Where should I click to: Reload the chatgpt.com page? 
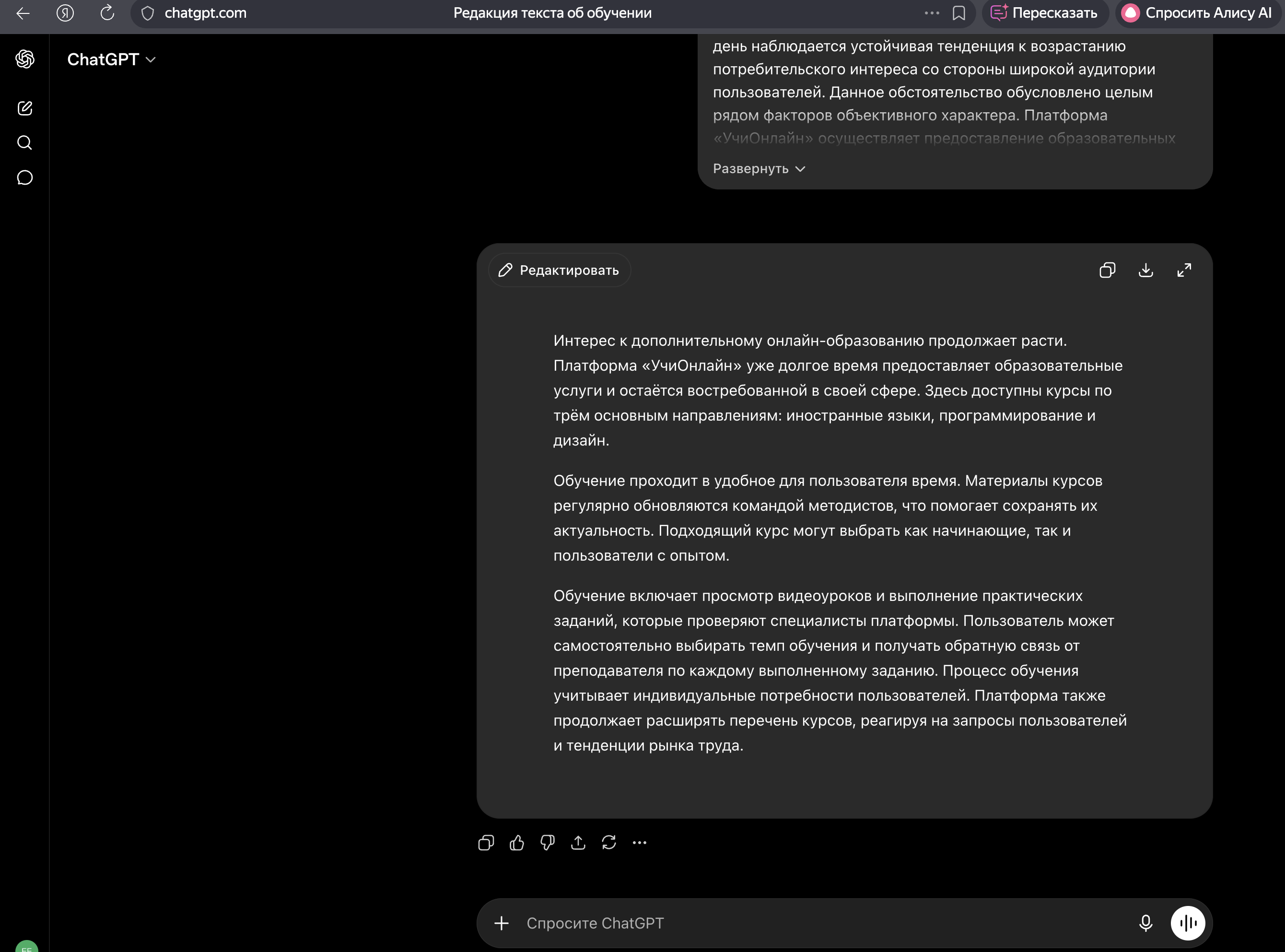(x=107, y=12)
